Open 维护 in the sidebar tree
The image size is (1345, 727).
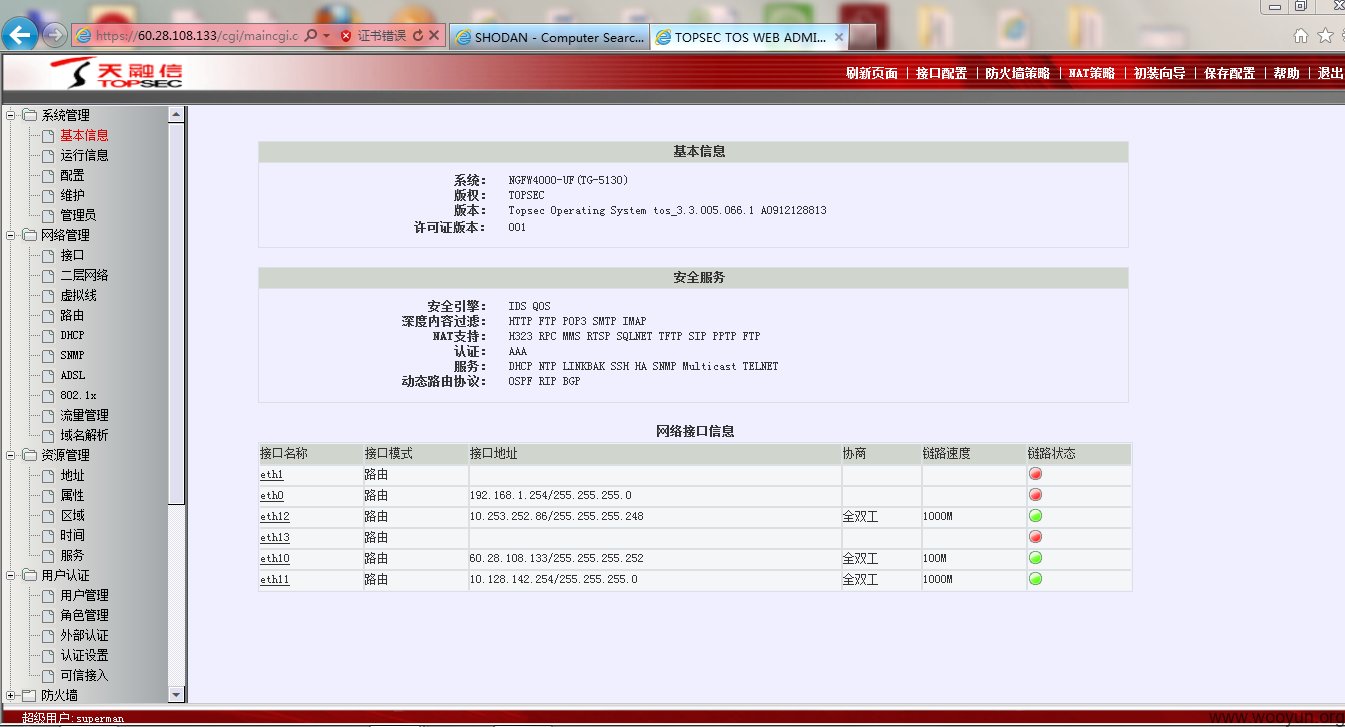coord(72,195)
